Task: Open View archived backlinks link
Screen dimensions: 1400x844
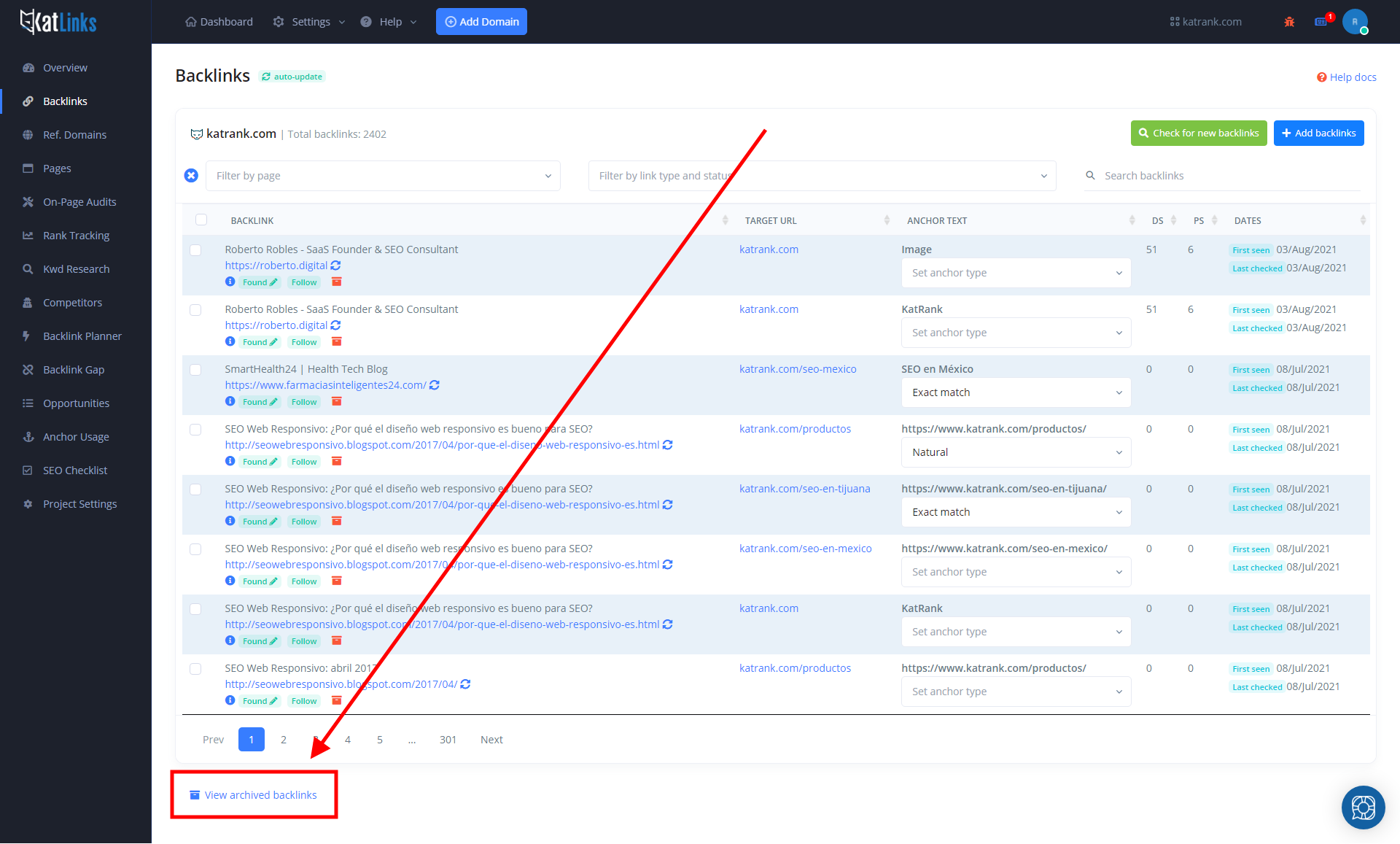Action: [253, 795]
